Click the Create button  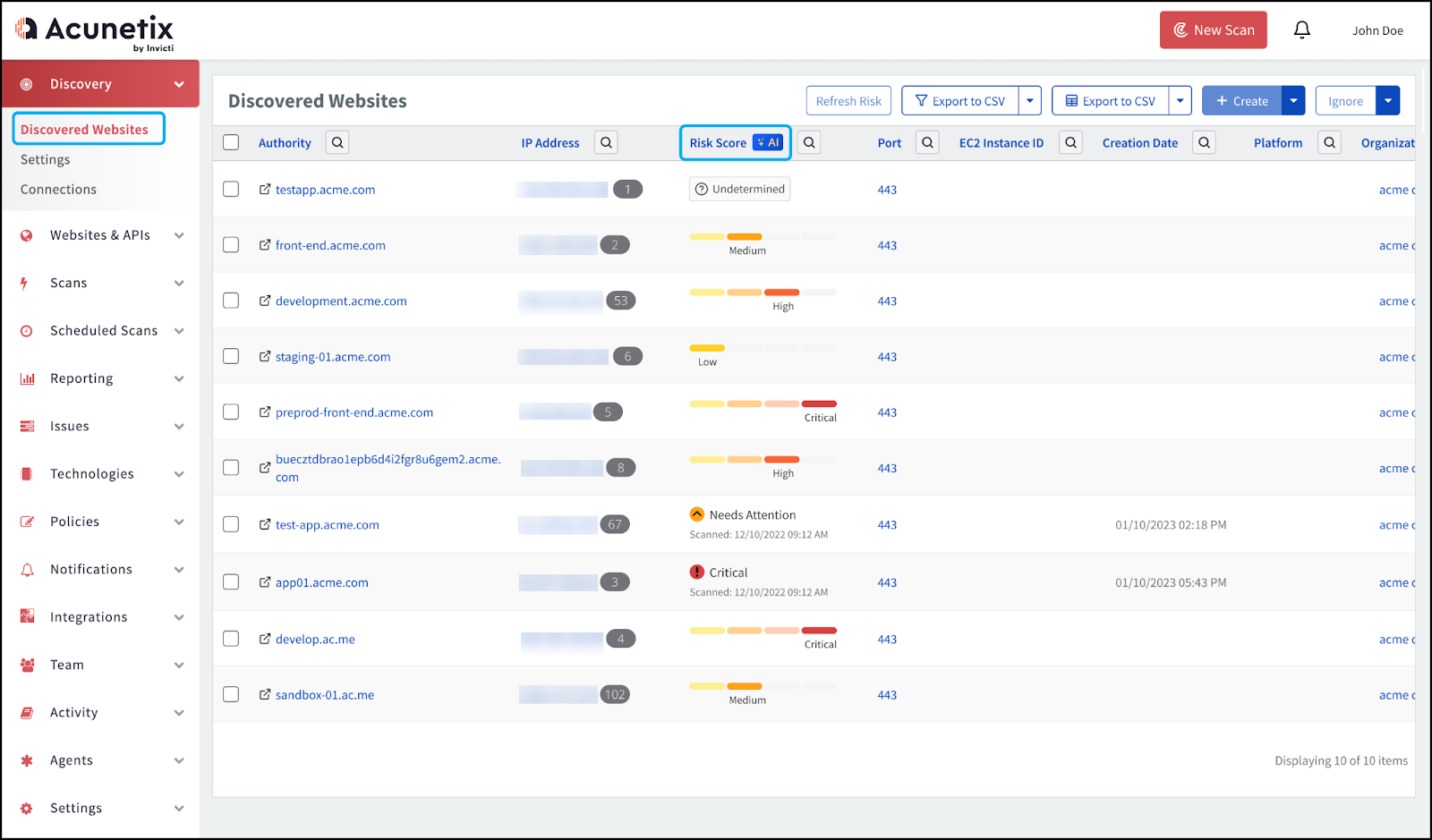pyautogui.click(x=1242, y=100)
